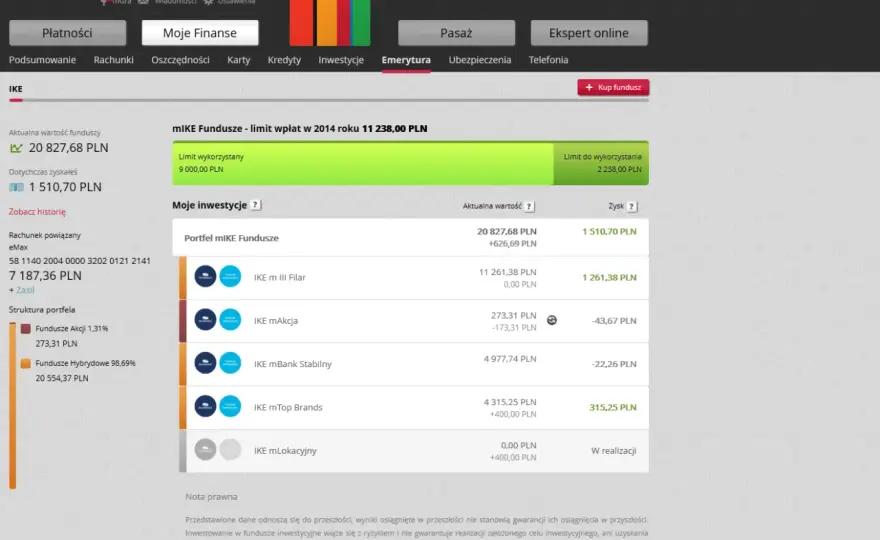Click the dark blue icon in IKE mTop Brands row
The height and width of the screenshot is (540, 880).
[205, 406]
